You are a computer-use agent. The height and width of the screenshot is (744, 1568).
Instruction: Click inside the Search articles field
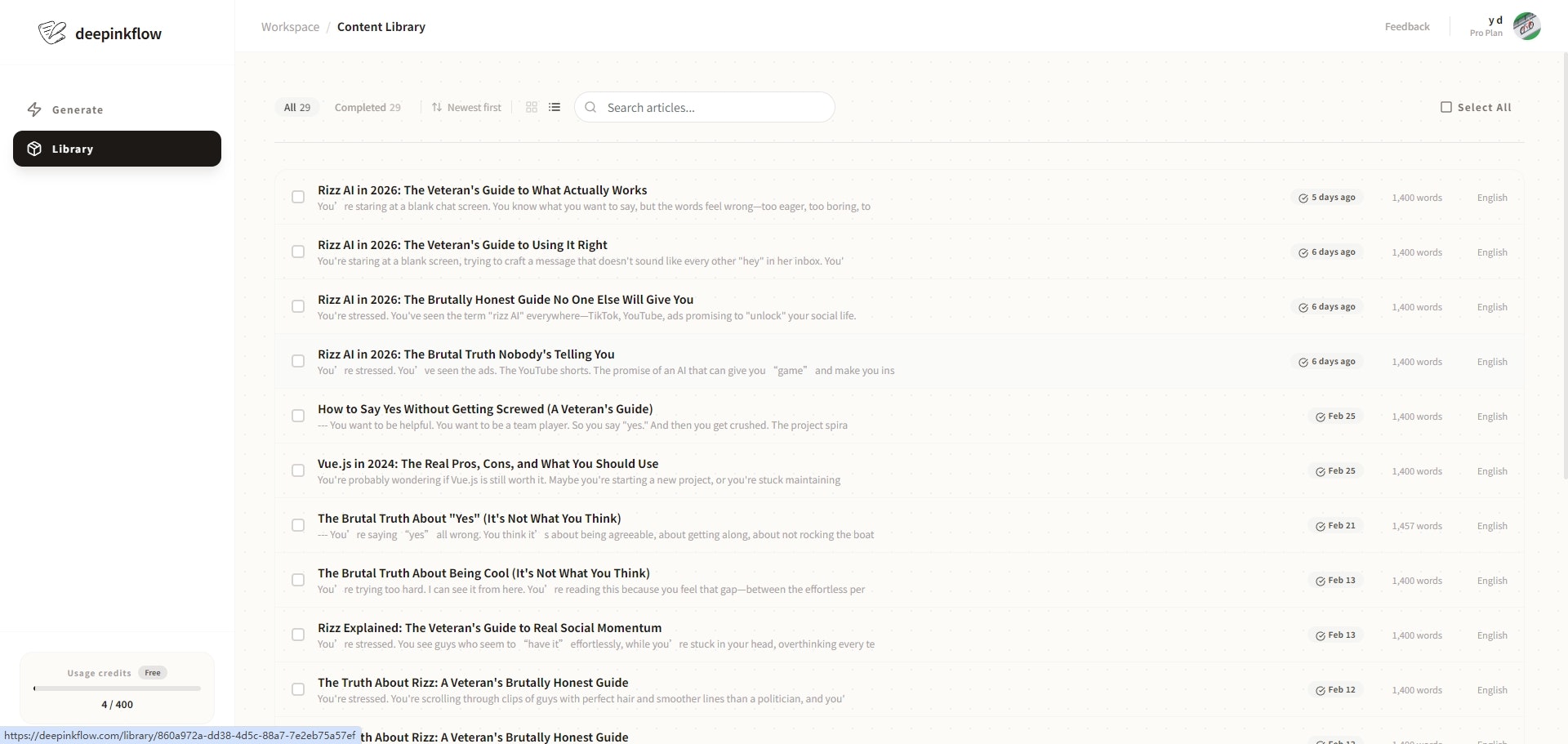(710, 107)
